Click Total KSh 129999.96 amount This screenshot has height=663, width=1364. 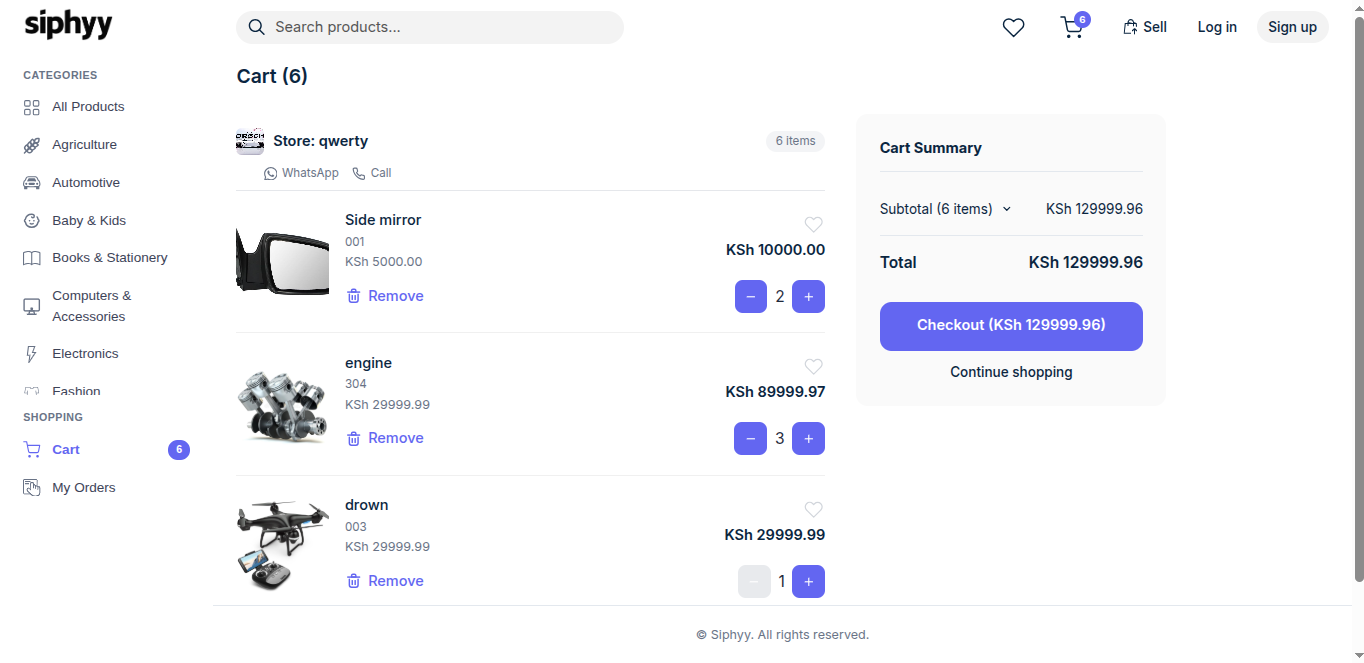point(1085,263)
